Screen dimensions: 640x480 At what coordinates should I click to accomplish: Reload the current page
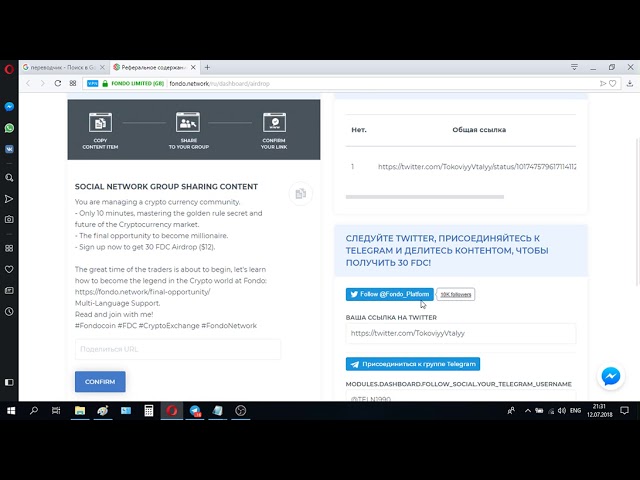pos(58,83)
